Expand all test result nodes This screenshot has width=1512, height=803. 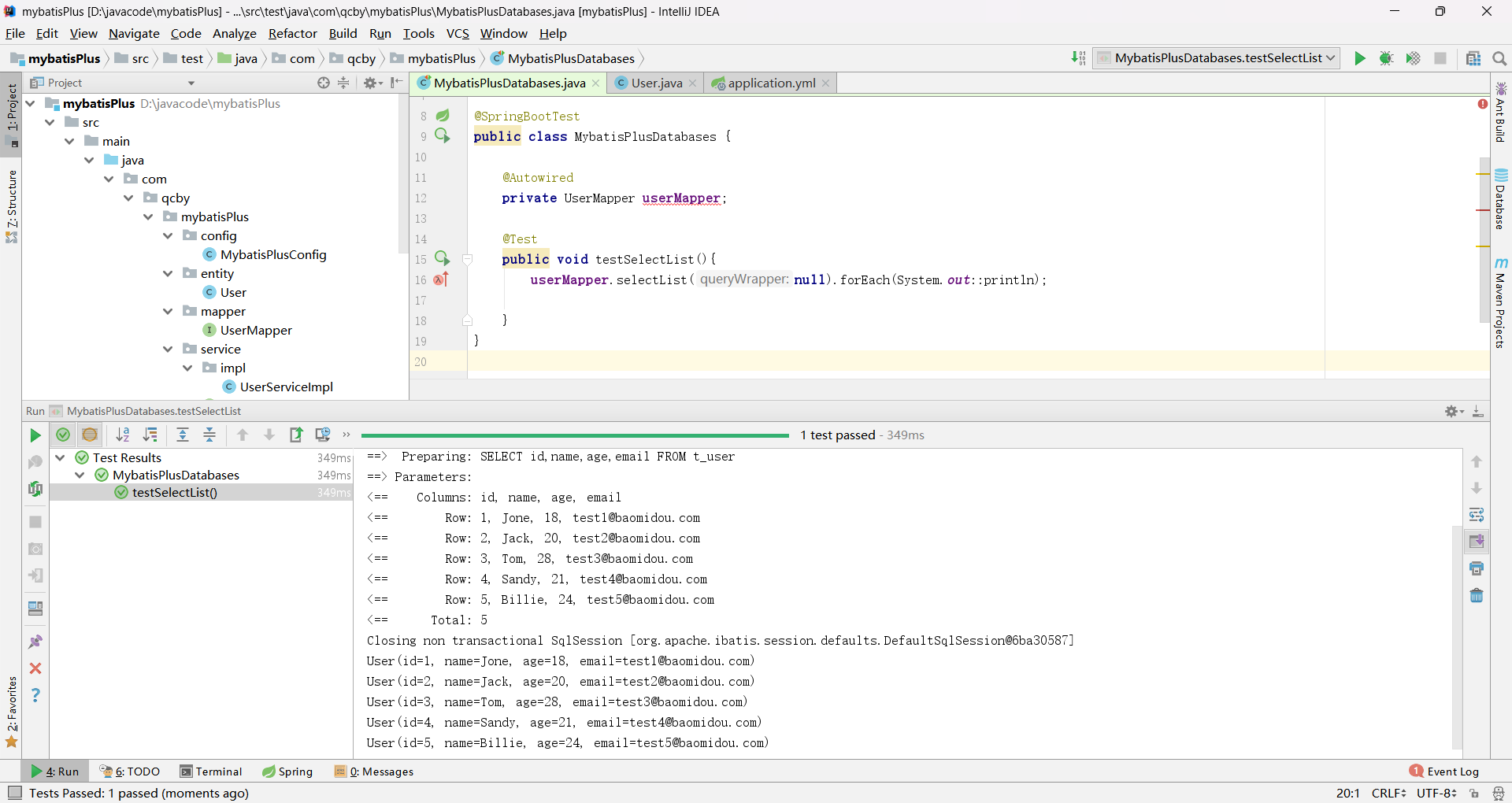tap(183, 435)
